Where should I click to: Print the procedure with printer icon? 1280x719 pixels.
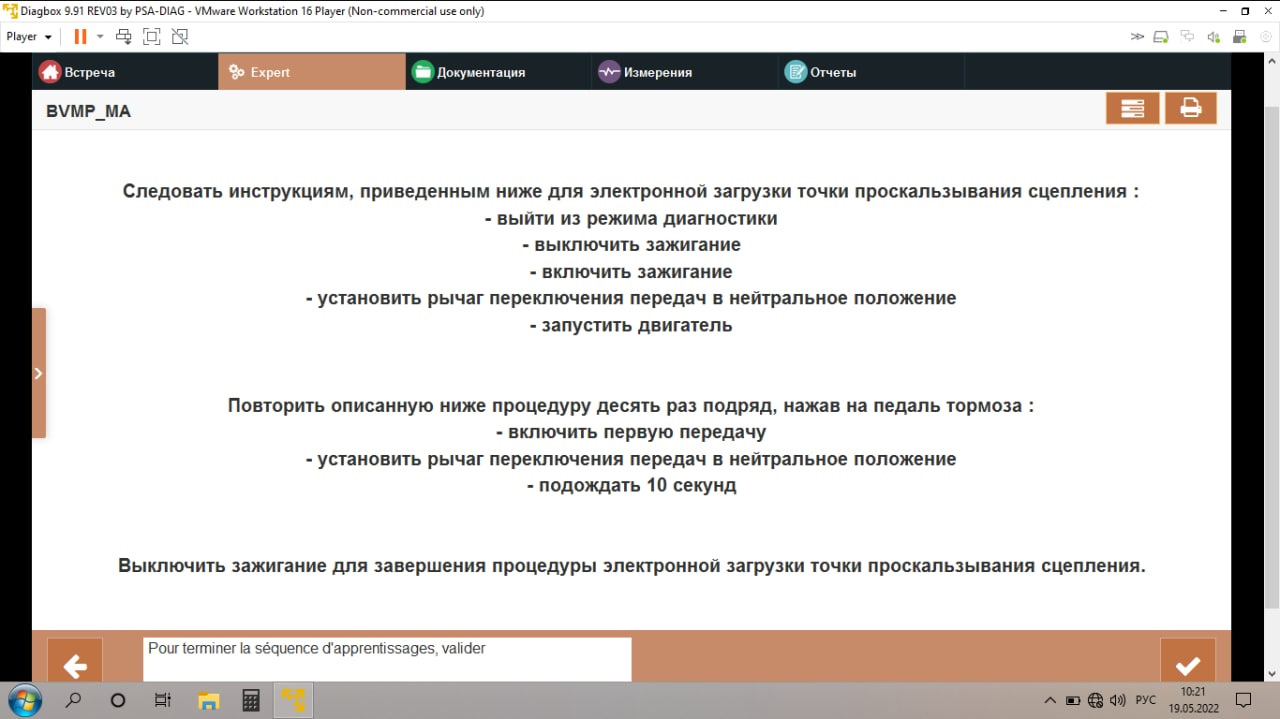[1190, 108]
